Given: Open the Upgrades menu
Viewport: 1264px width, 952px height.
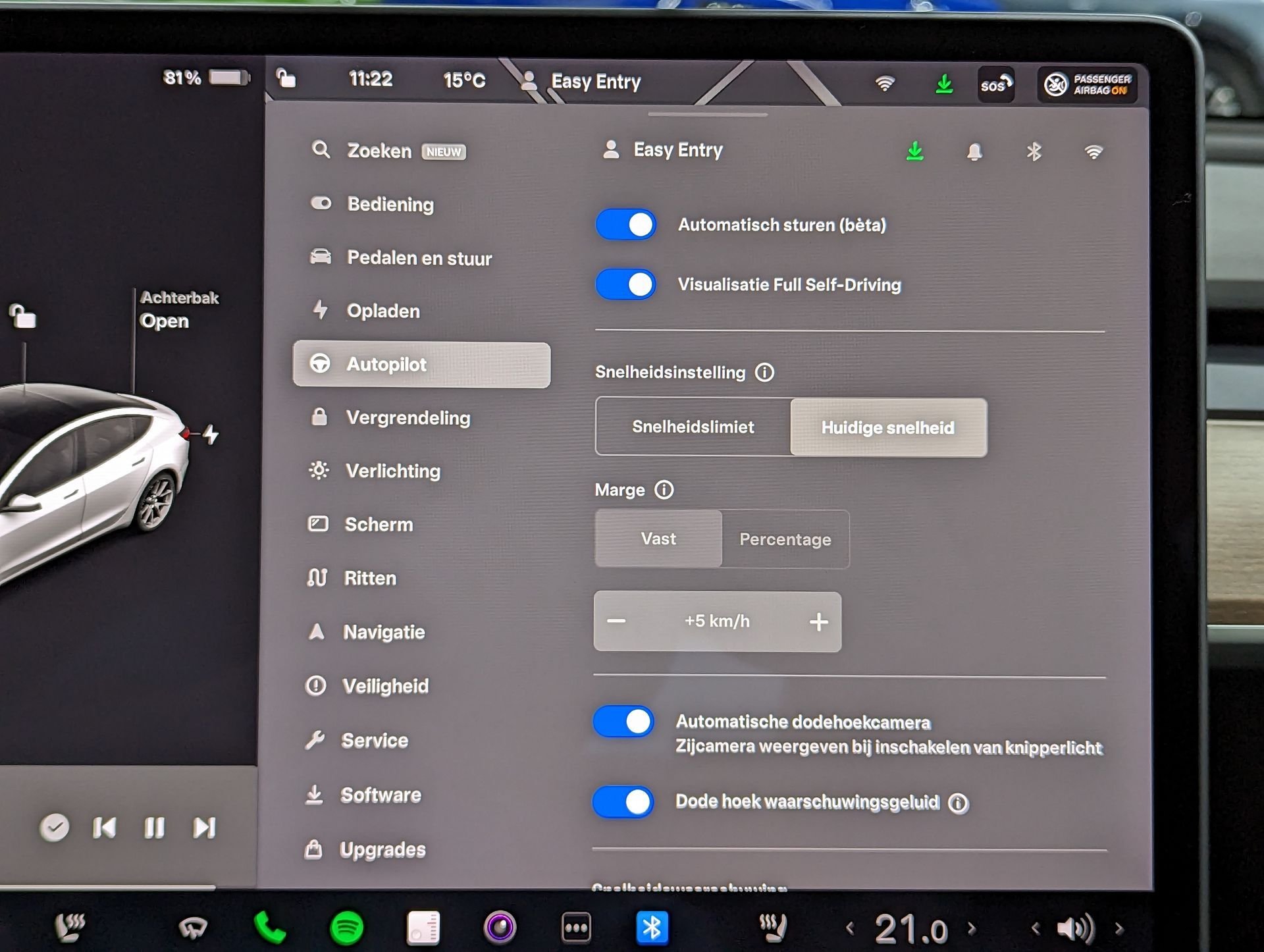Looking at the screenshot, I should tap(365, 849).
